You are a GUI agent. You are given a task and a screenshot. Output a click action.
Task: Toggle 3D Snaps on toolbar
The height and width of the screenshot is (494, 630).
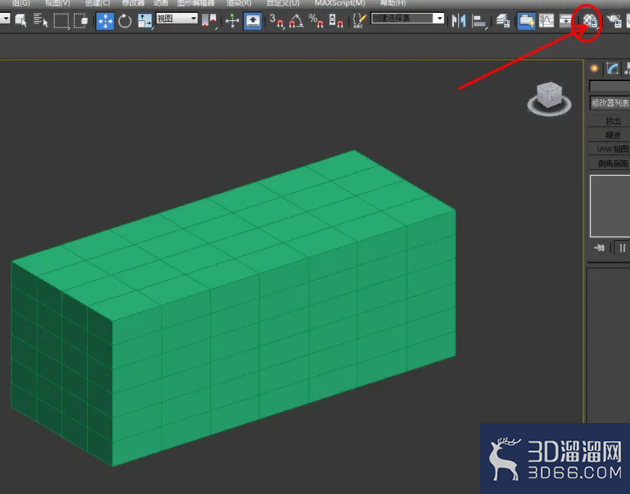276,21
